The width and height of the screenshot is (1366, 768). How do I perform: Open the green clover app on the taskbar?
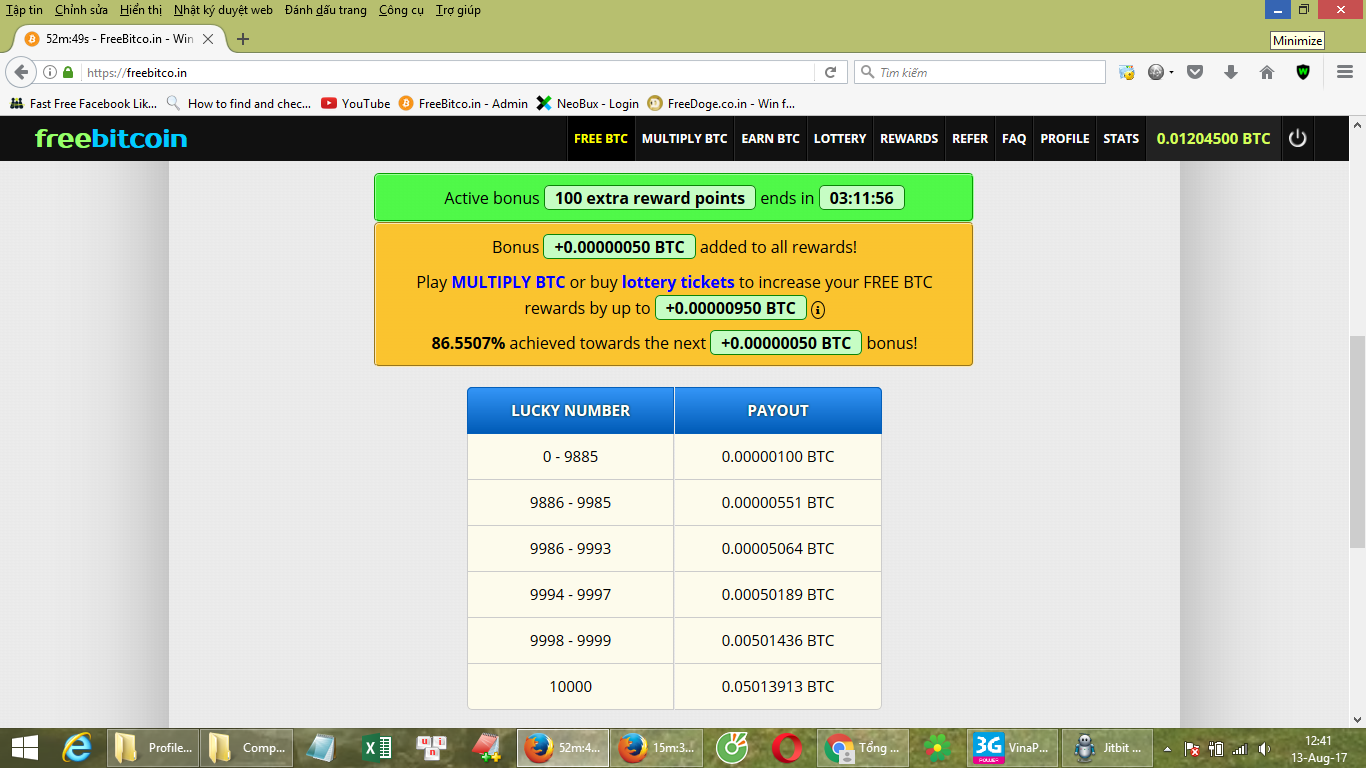pyautogui.click(x=937, y=747)
